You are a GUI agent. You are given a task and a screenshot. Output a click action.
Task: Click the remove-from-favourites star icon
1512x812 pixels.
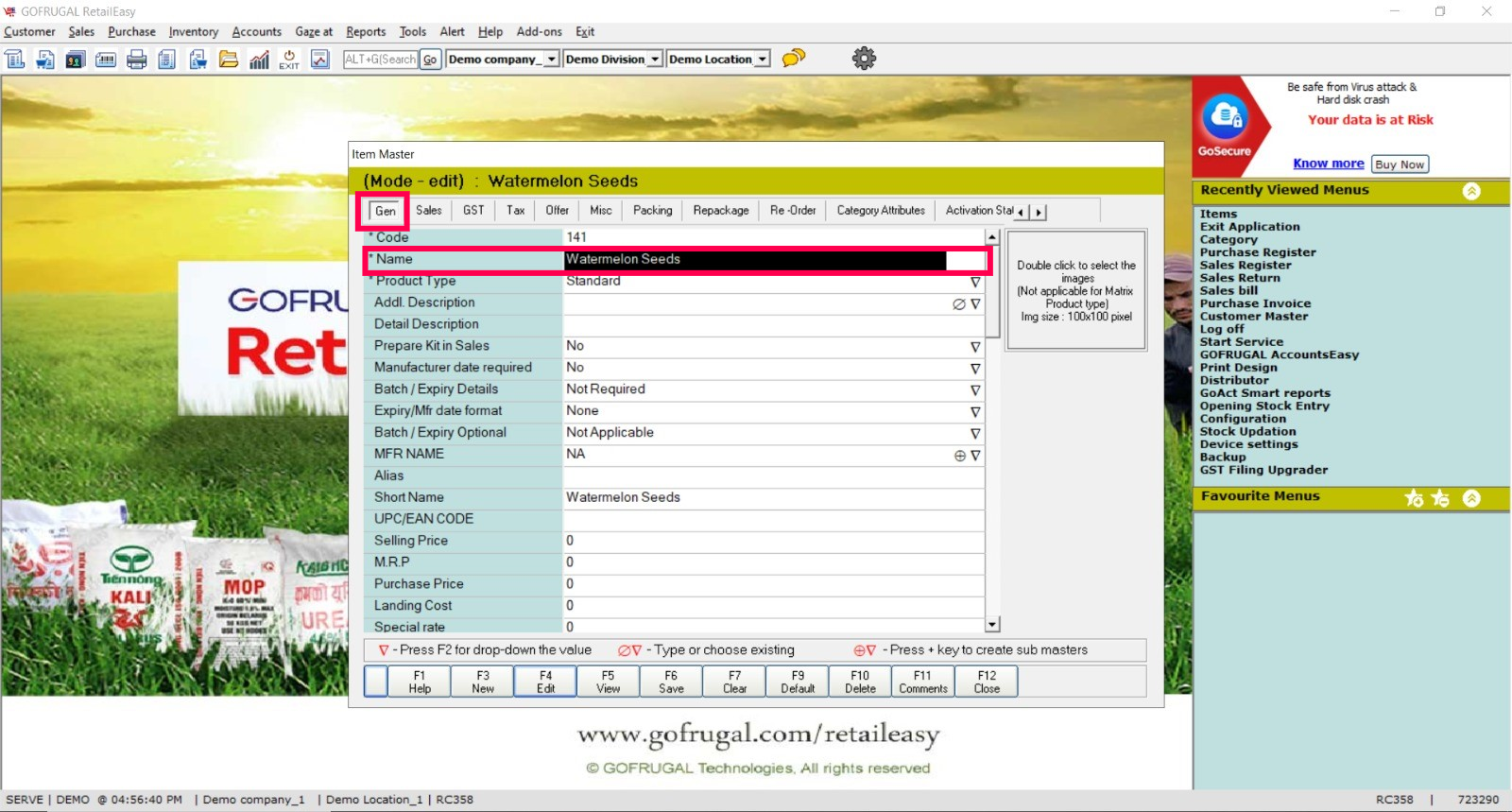1440,497
